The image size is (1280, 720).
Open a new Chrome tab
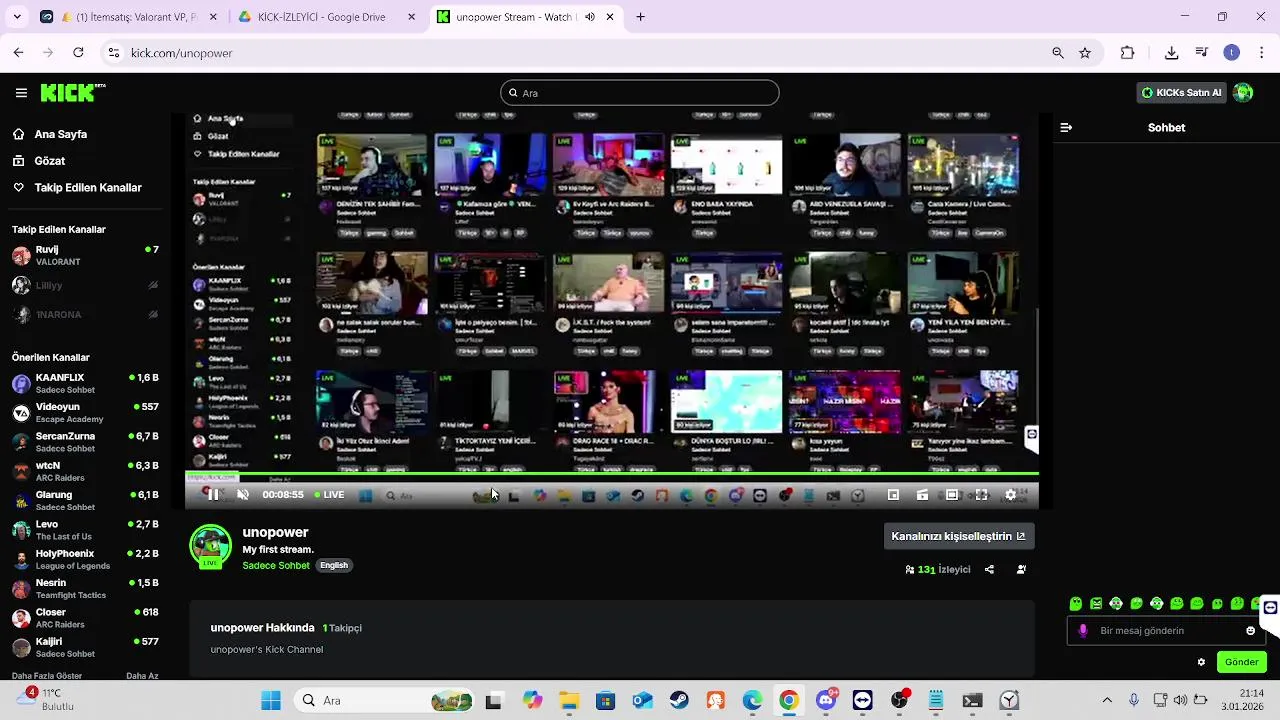[x=641, y=17]
